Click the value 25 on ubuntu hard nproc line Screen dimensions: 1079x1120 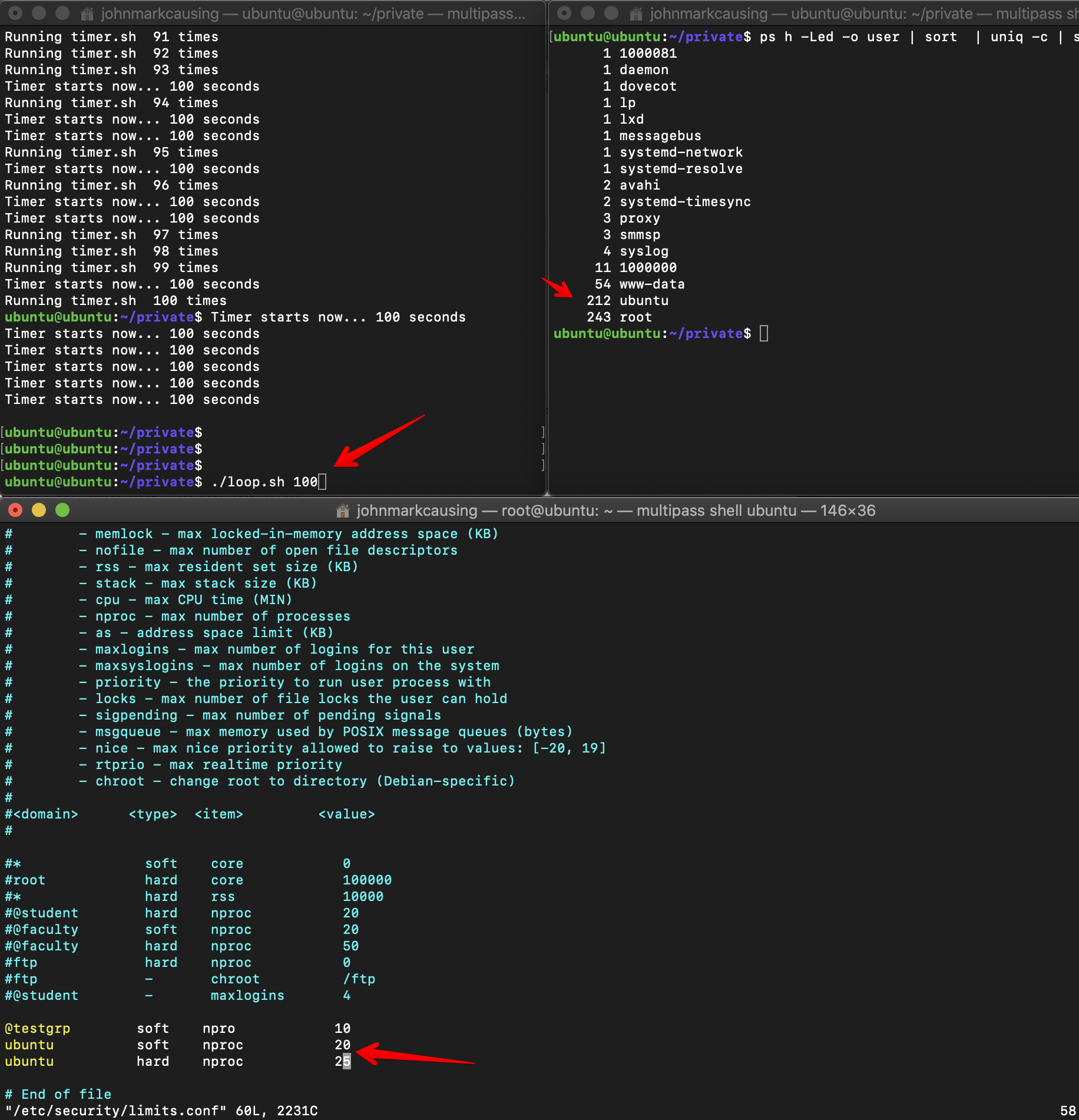tap(343, 1062)
